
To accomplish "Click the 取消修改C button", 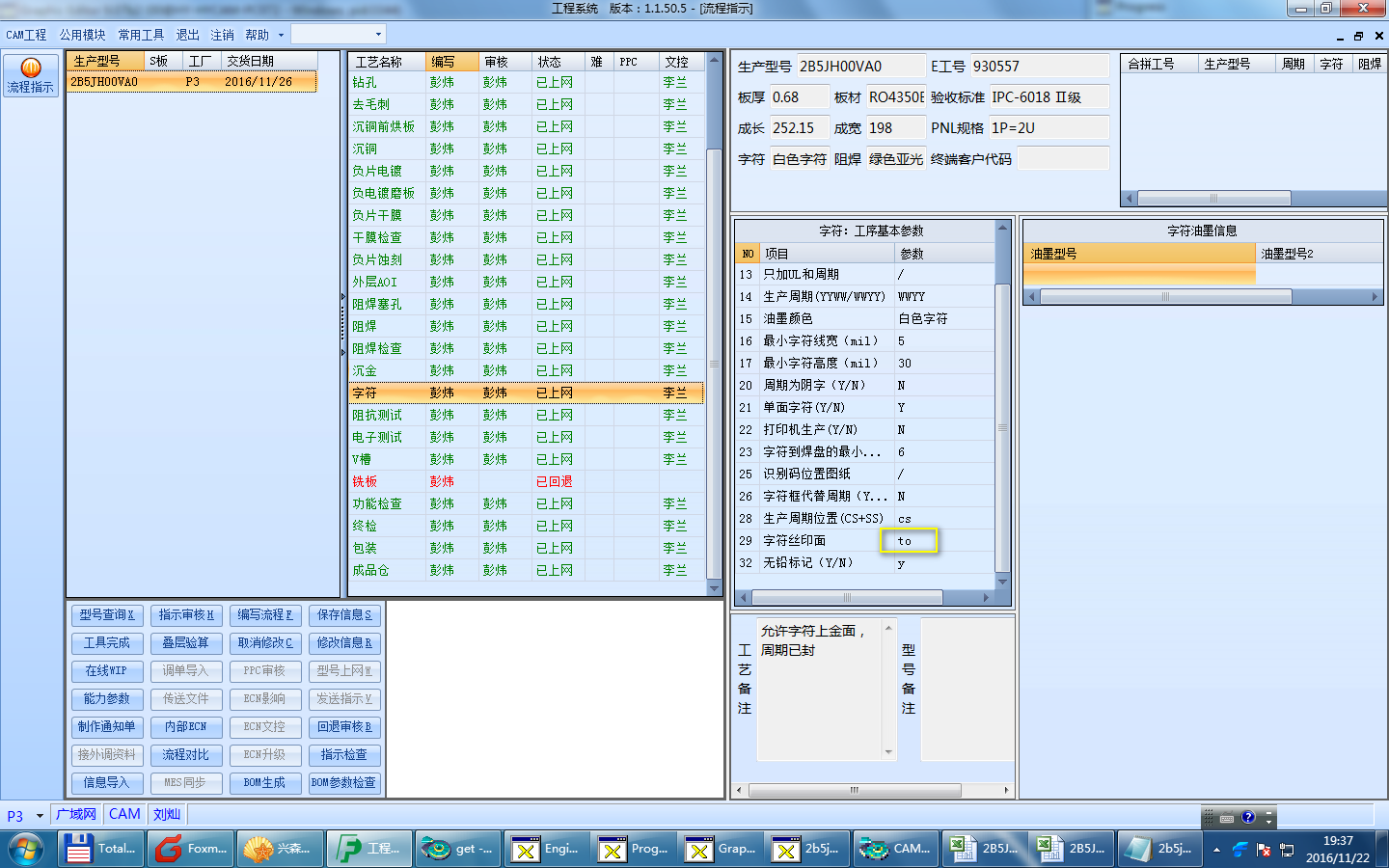I will (265, 643).
